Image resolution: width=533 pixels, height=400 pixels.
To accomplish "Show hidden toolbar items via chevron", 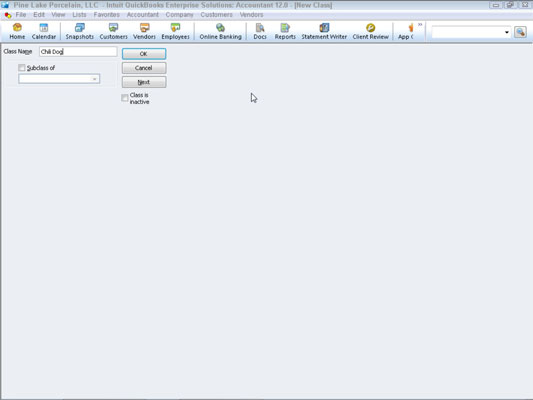I will pos(420,25).
